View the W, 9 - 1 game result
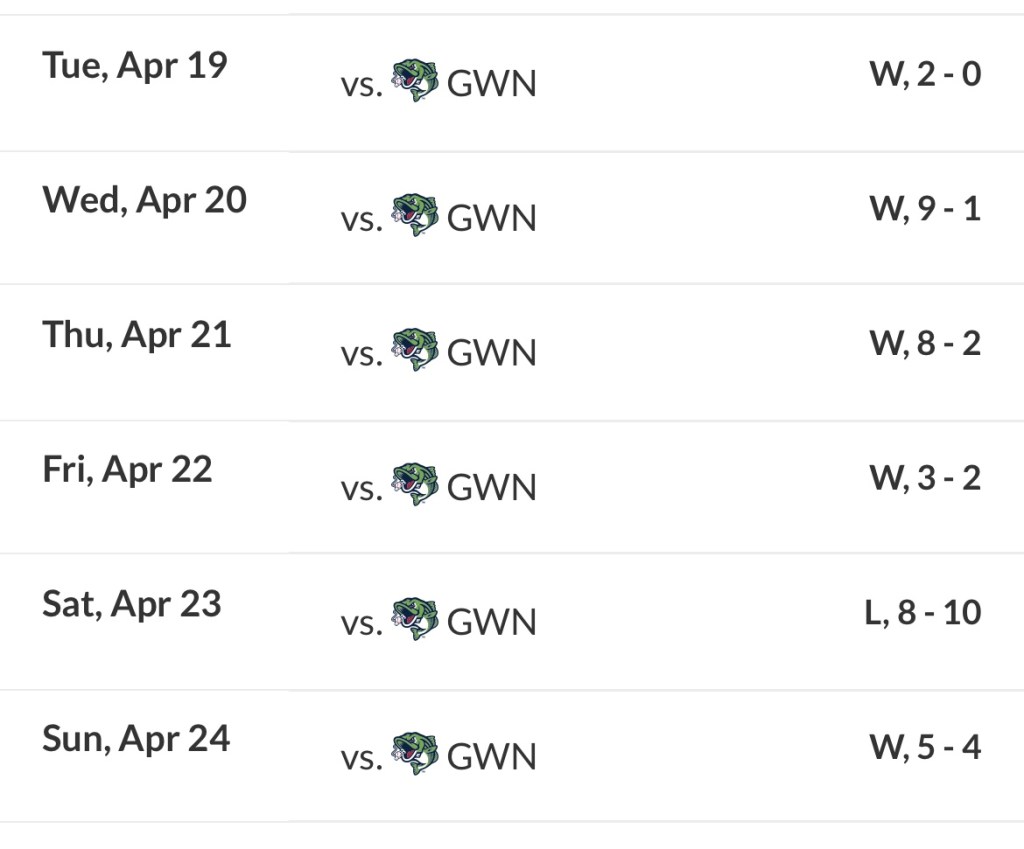The image size is (1024, 849). coord(925,208)
